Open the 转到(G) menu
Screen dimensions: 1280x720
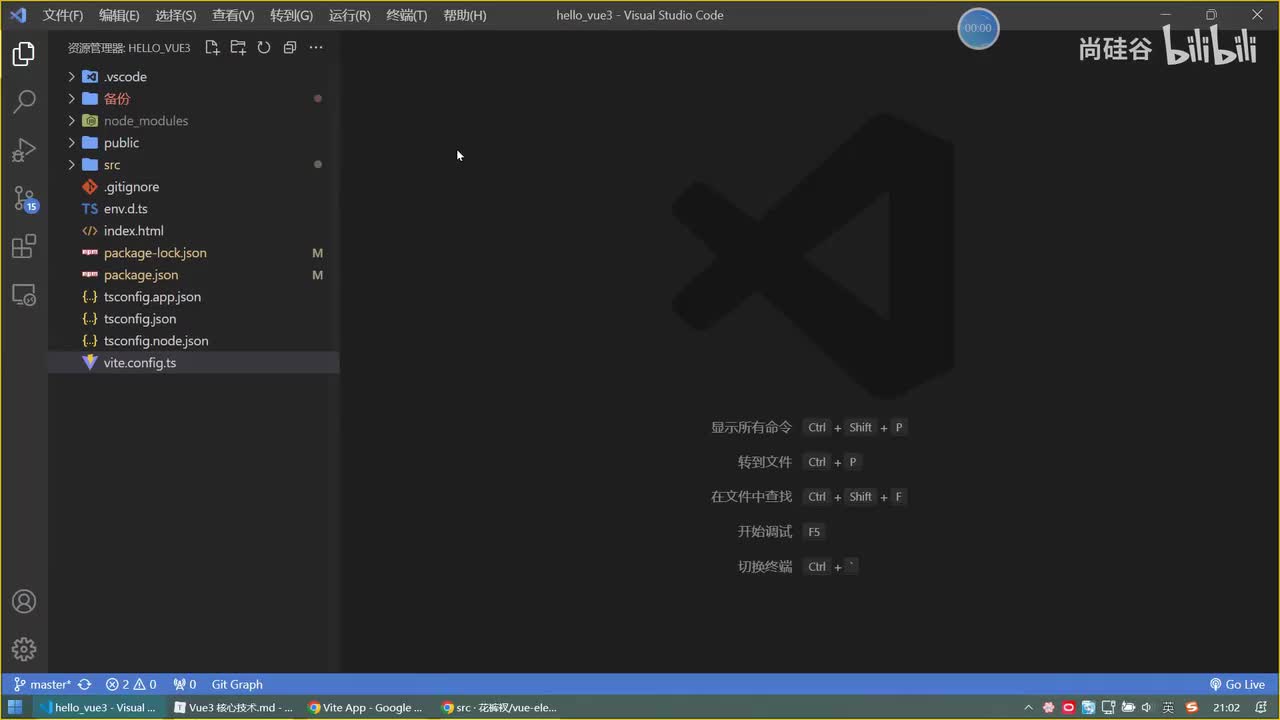coord(291,16)
